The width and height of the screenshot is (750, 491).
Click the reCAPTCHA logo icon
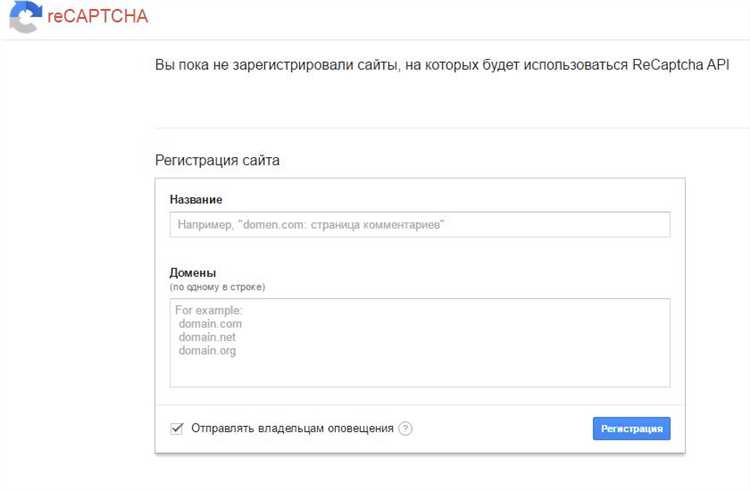[x=24, y=16]
